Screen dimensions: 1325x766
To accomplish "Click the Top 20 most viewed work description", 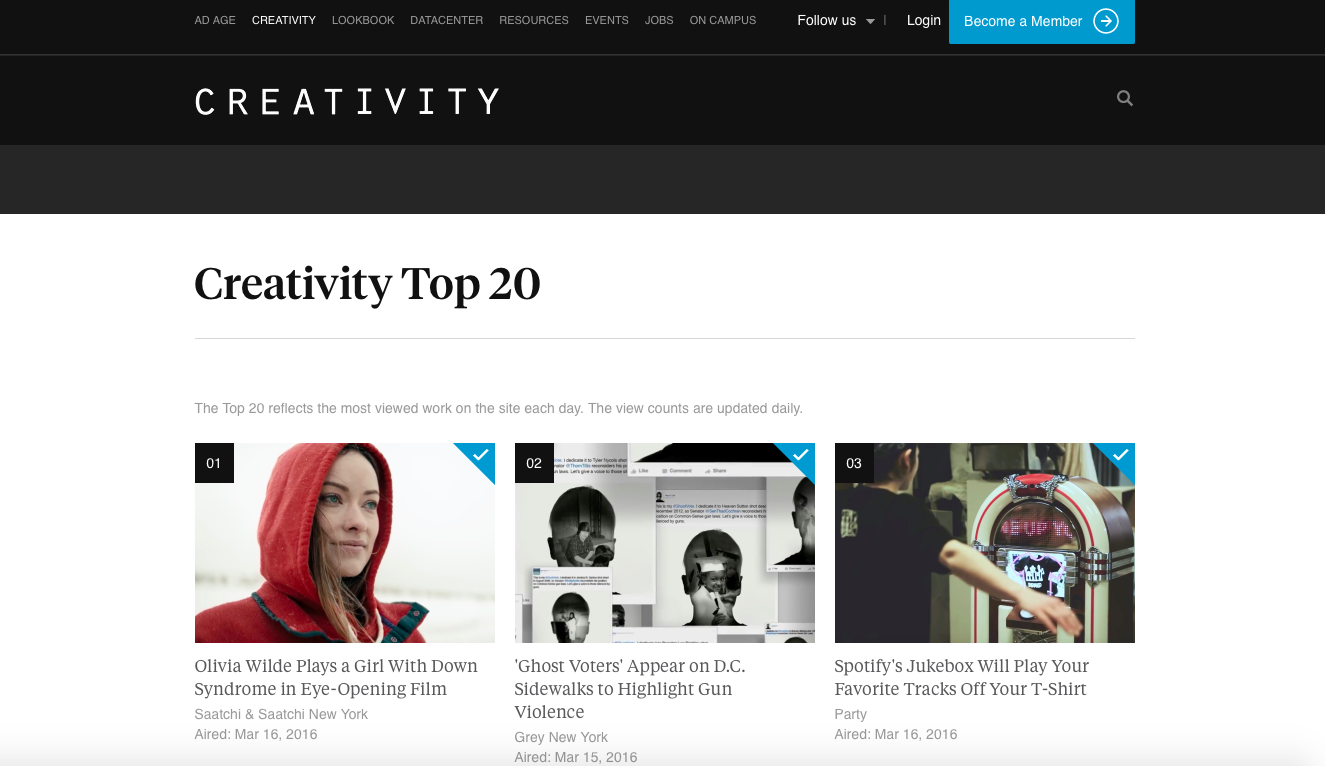I will click(x=498, y=408).
